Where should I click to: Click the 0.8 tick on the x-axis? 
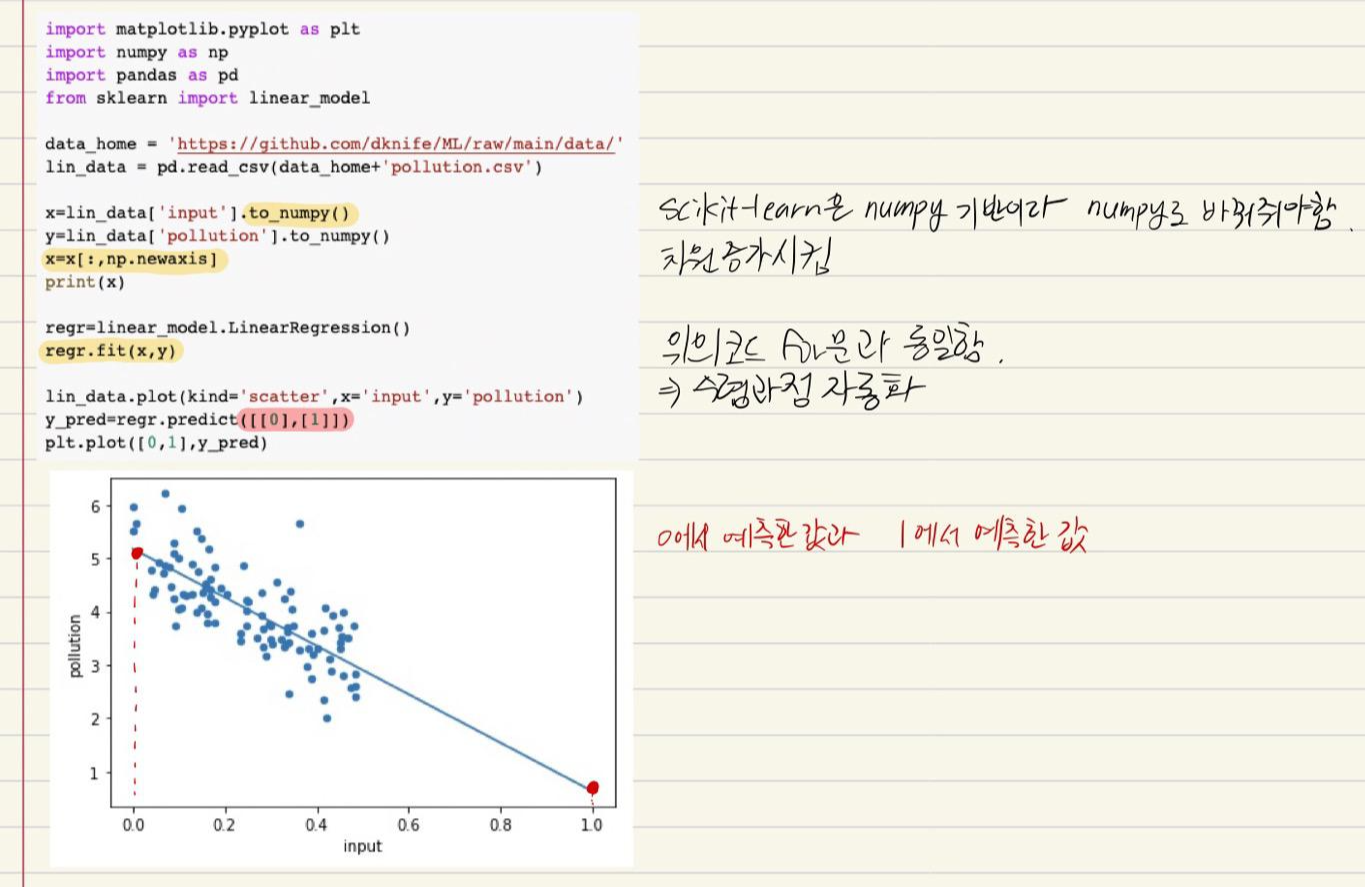pos(500,826)
